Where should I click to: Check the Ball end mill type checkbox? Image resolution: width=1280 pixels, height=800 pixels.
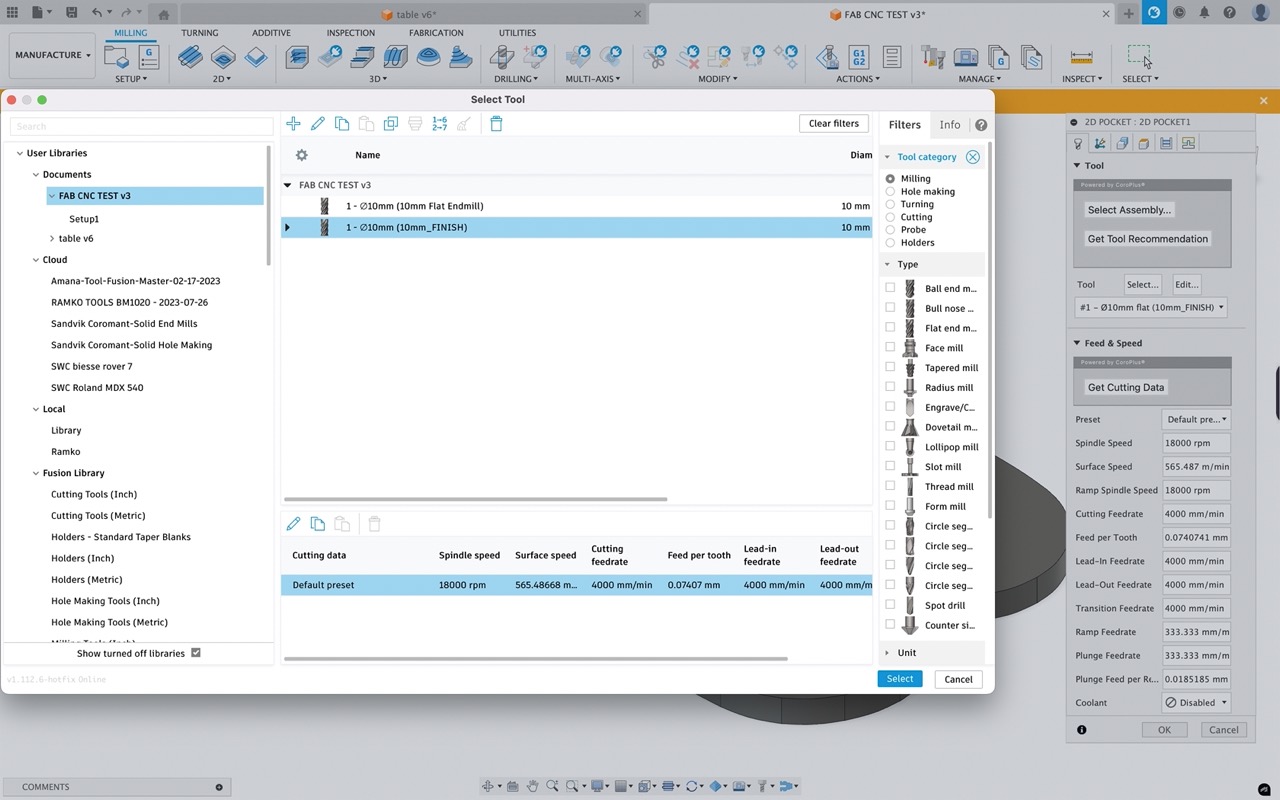[x=890, y=288]
